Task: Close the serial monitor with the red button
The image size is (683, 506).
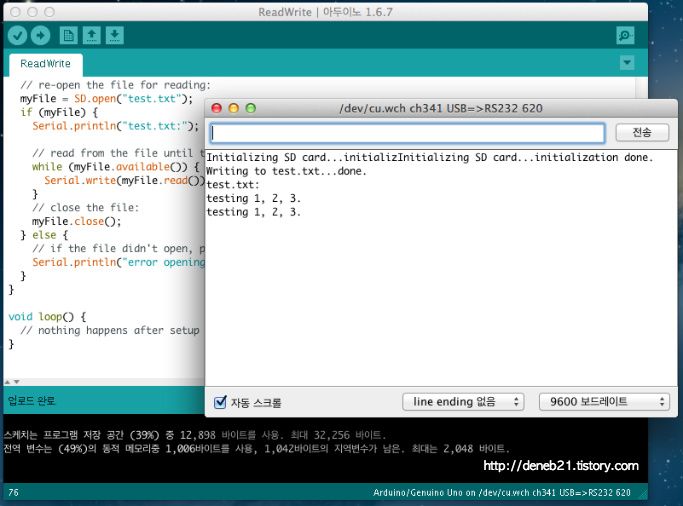Action: (x=216, y=108)
